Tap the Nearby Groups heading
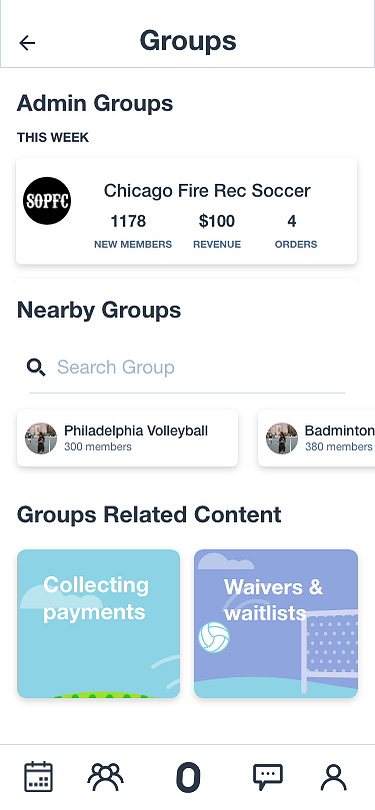This screenshot has width=375, height=810. (99, 310)
